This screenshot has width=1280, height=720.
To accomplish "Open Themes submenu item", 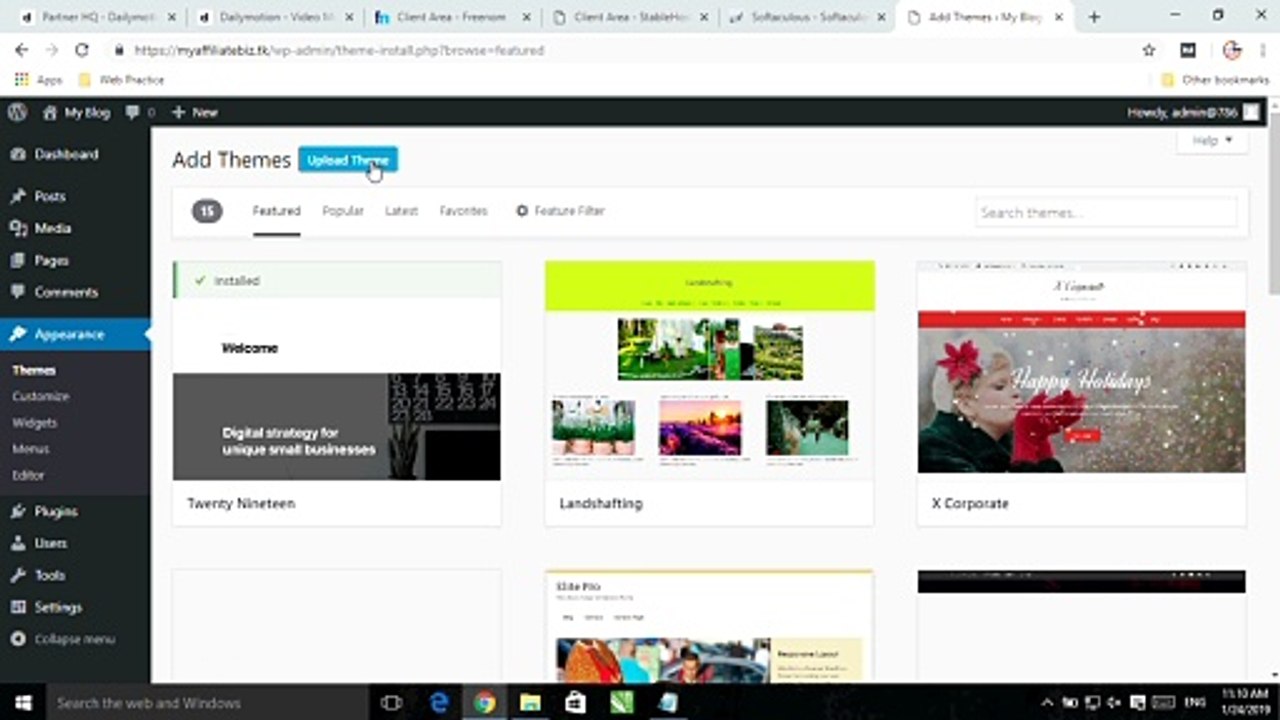I will pos(34,370).
